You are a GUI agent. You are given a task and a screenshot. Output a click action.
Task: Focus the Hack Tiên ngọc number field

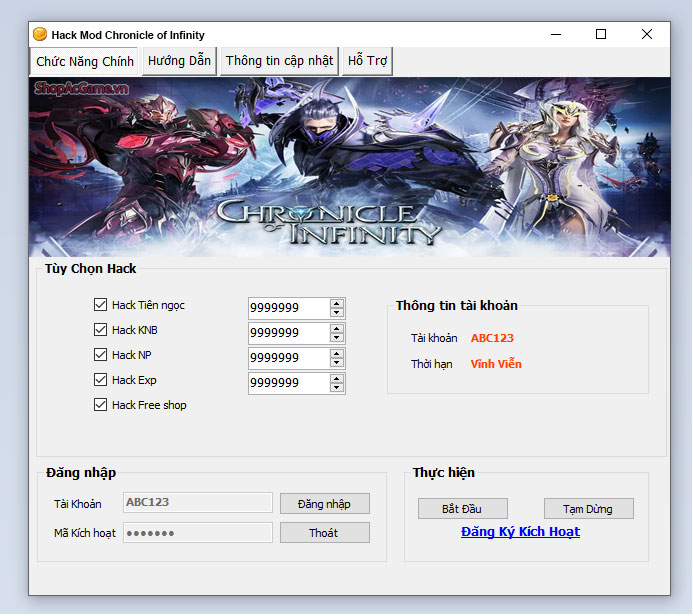[x=289, y=308]
